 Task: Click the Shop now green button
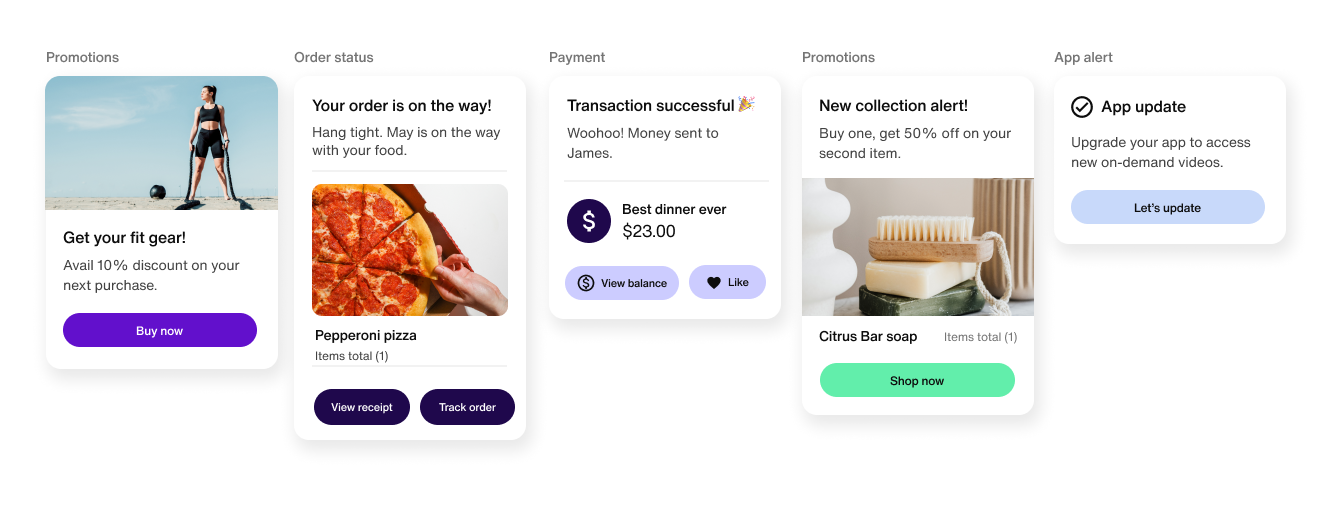[917, 381]
